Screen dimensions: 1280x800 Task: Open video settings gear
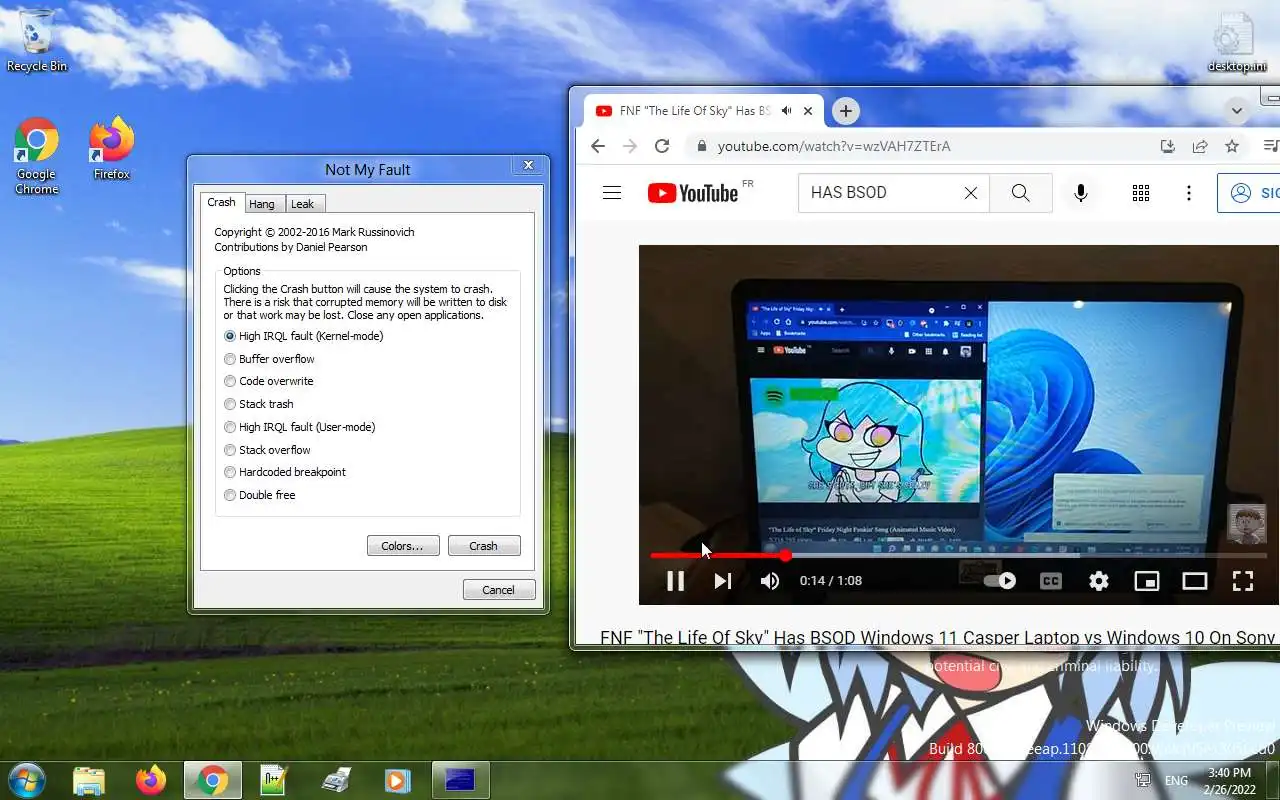tap(1099, 581)
